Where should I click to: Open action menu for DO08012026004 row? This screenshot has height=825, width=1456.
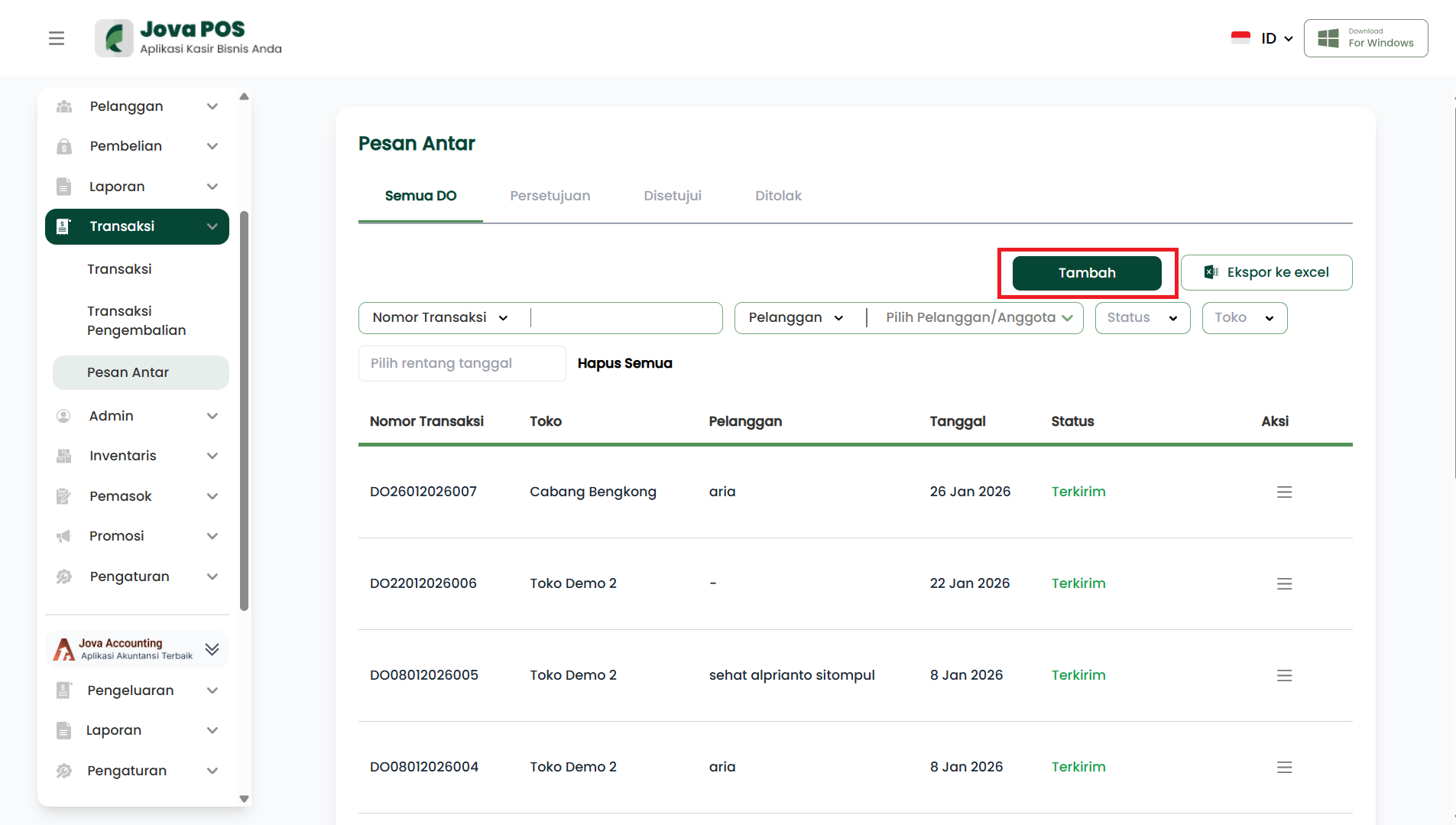pos(1284,767)
